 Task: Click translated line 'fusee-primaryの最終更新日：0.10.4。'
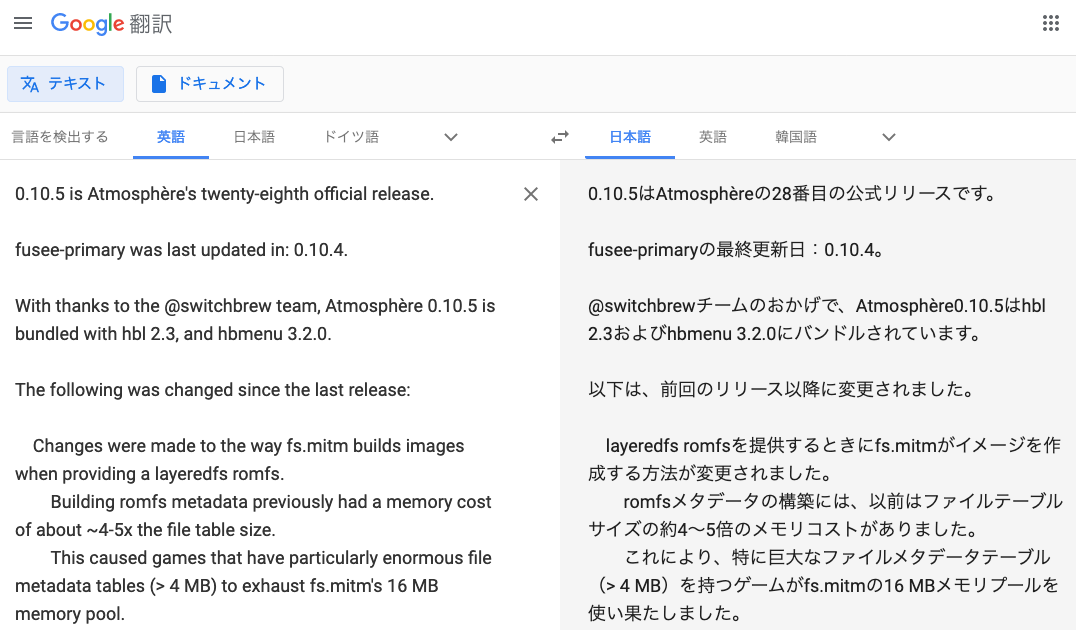736,250
